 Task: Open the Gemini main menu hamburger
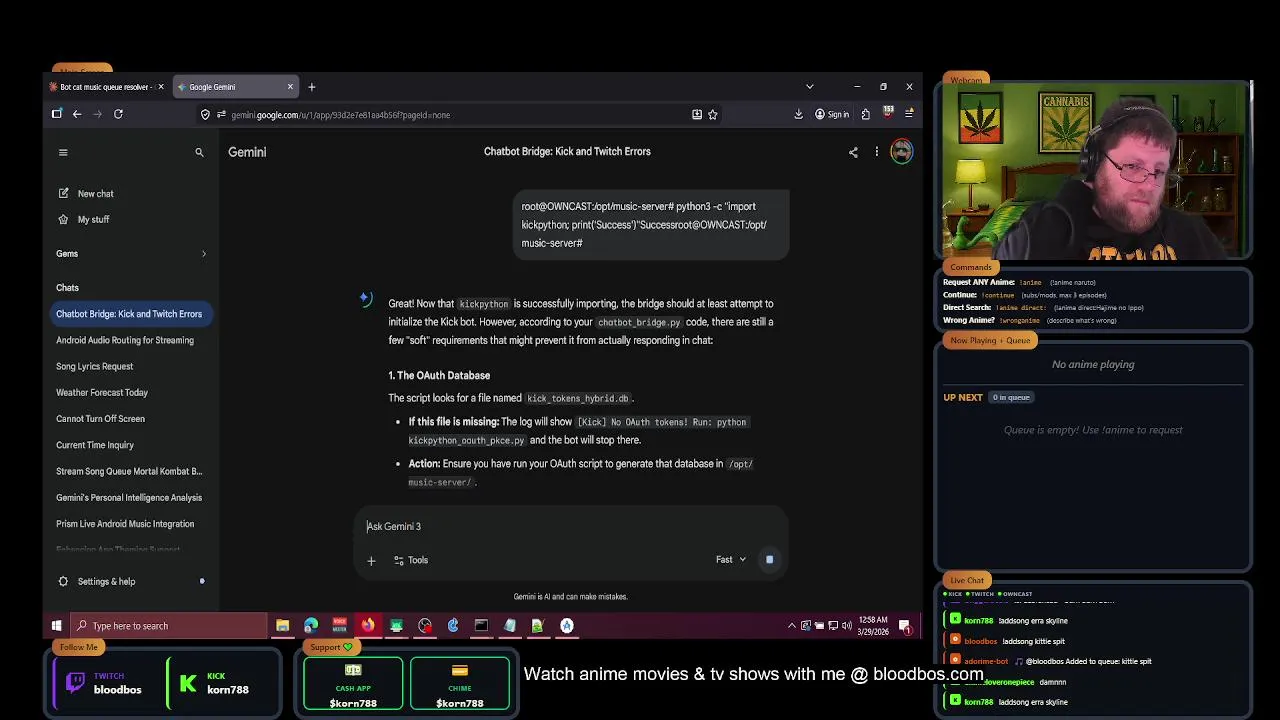pos(63,152)
